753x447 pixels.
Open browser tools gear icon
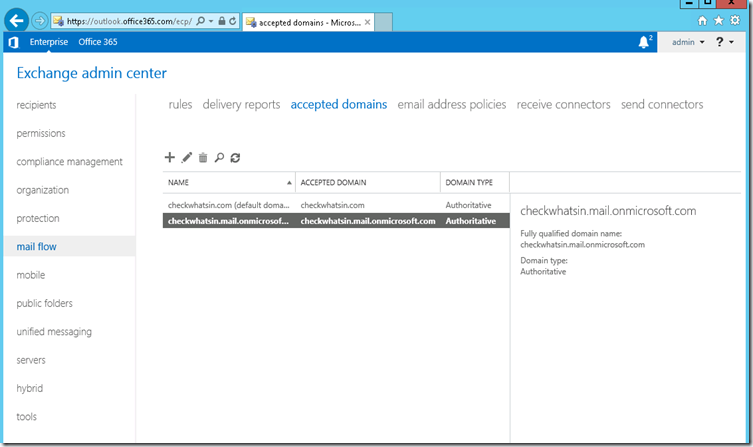(735, 20)
